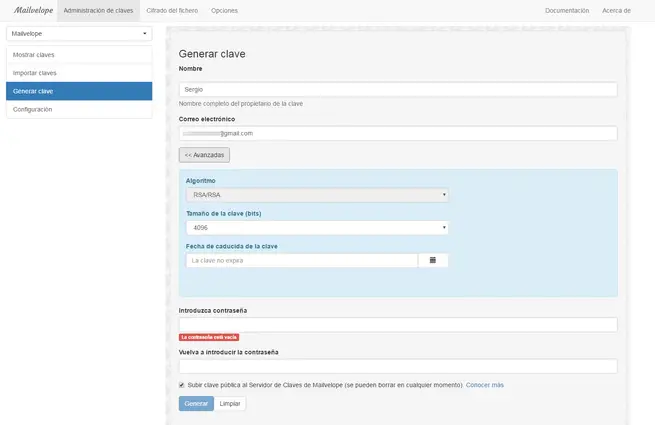Click the Mailvelope logo
The width and height of the screenshot is (655, 425).
(x=32, y=10)
